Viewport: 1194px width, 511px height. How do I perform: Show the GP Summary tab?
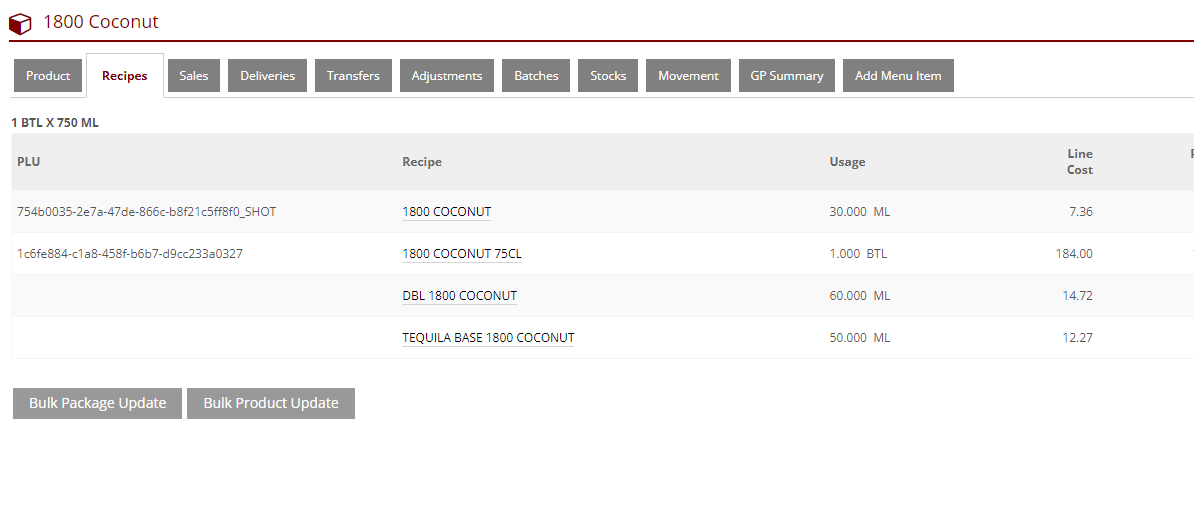pos(787,76)
